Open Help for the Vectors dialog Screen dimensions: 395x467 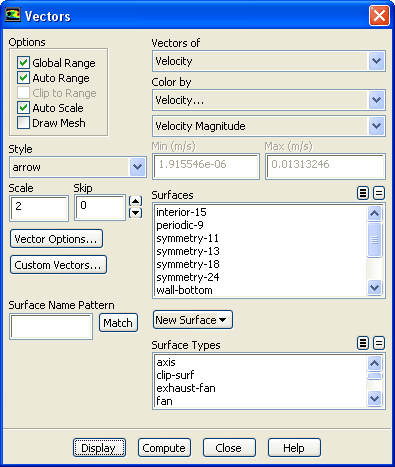(294, 448)
